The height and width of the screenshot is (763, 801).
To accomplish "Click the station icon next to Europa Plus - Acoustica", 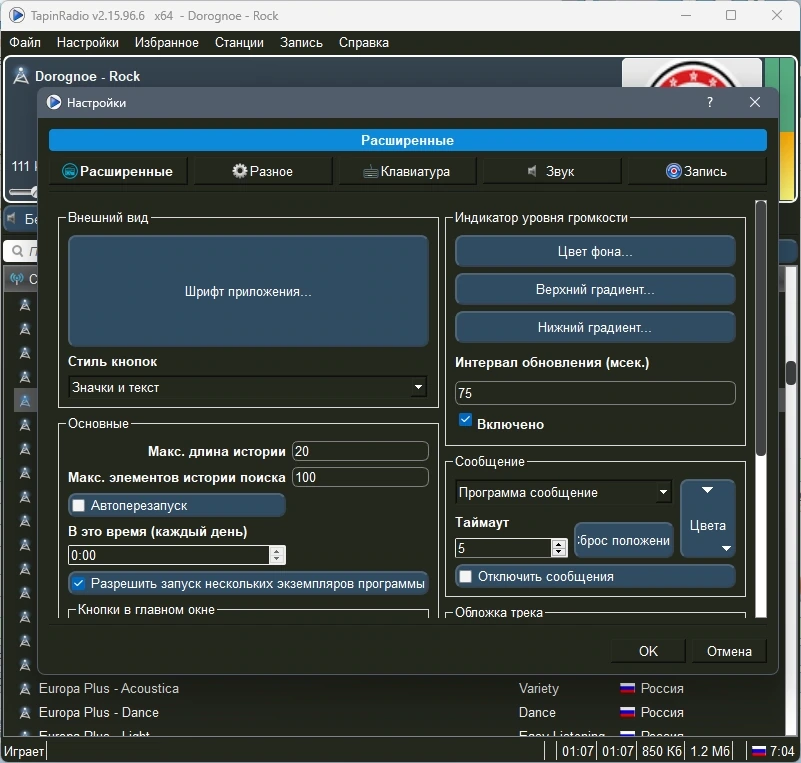I will [x=25, y=688].
